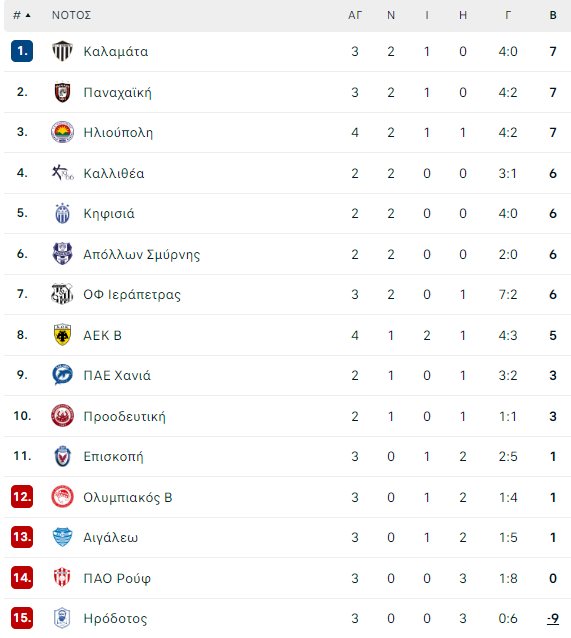Click the Ολυμπιακός Β red crest
This screenshot has height=638, width=571.
[62, 497]
